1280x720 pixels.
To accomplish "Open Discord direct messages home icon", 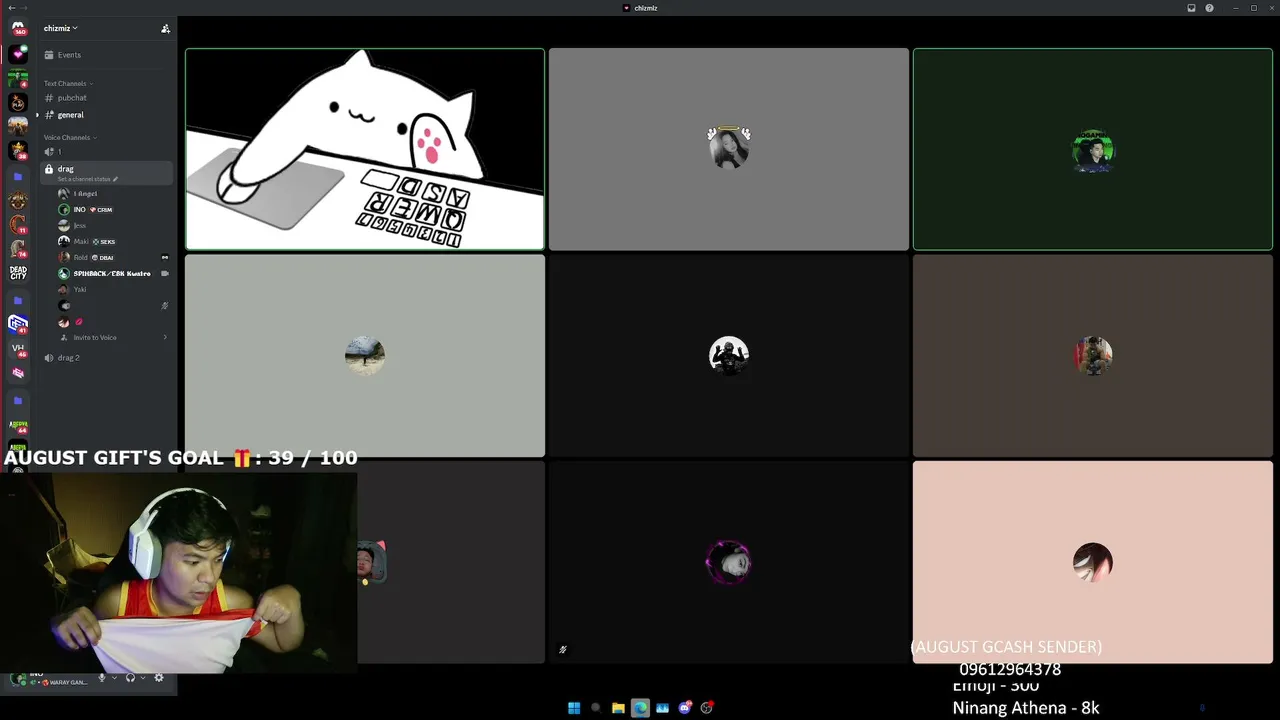I will (x=18, y=28).
